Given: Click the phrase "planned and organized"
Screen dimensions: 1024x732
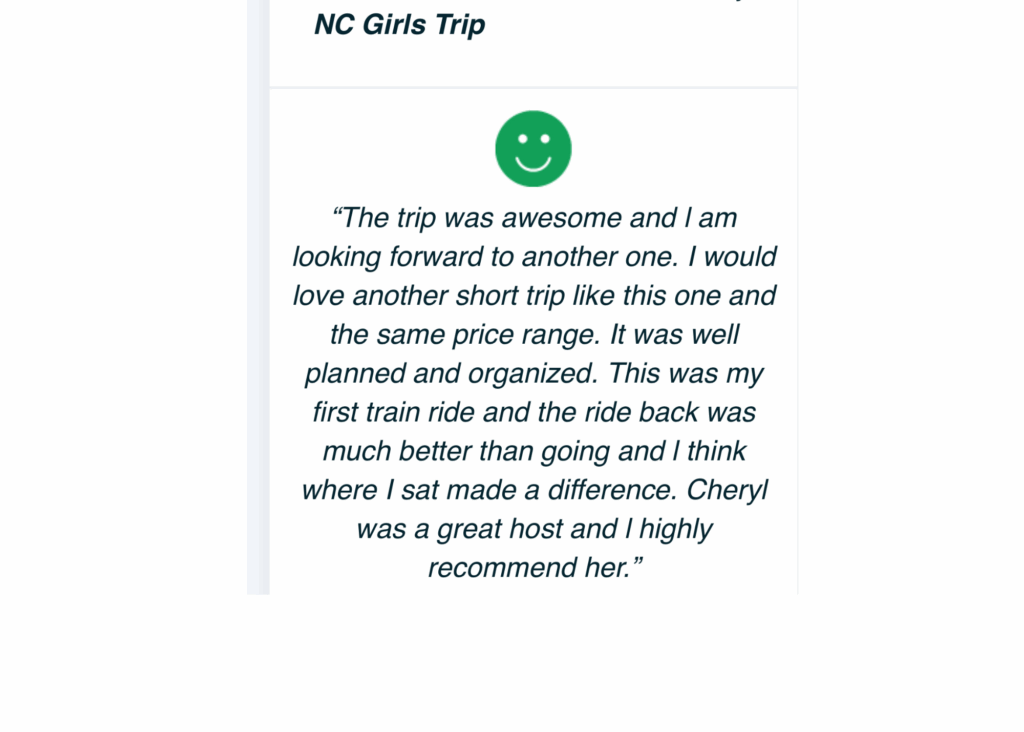Looking at the screenshot, I should click(449, 373).
